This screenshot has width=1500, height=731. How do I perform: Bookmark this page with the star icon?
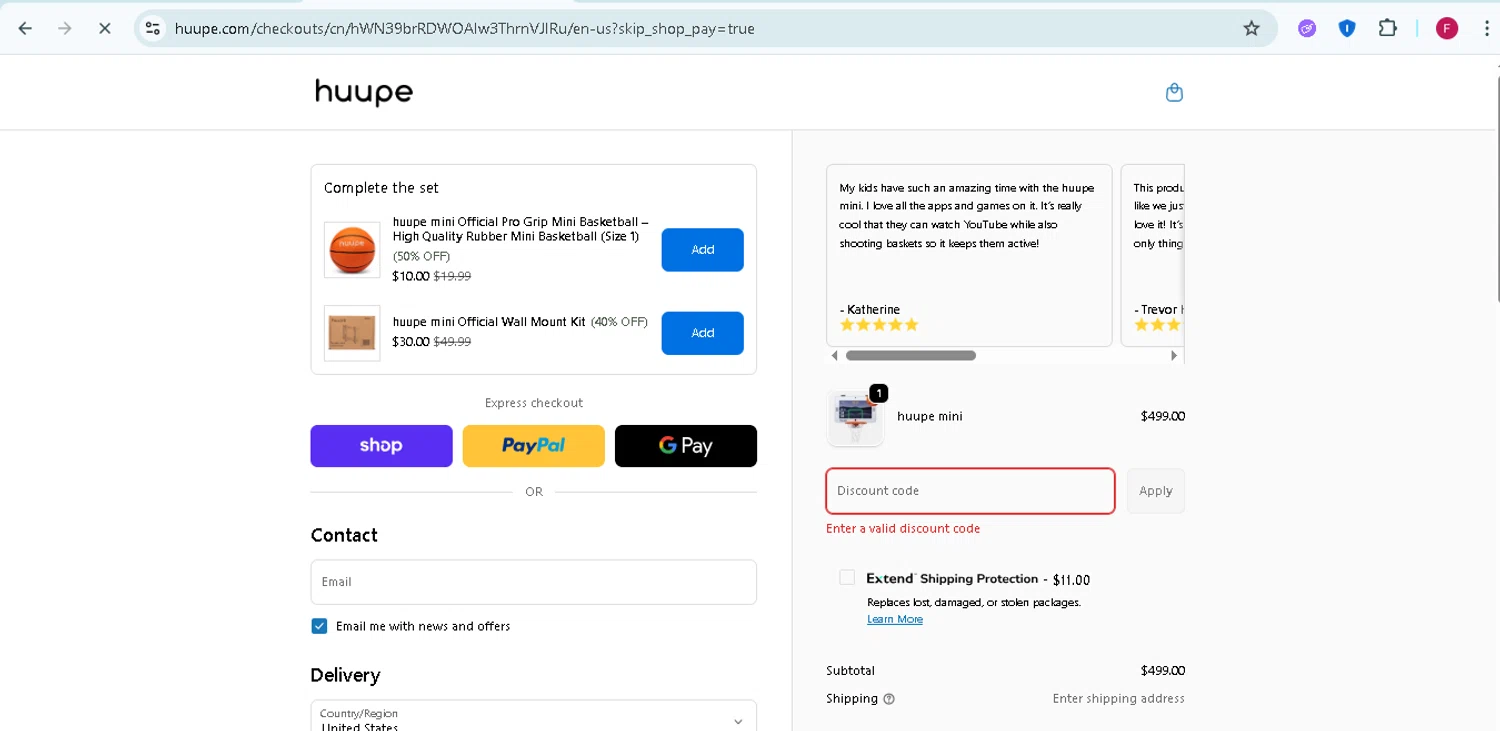tap(1251, 28)
